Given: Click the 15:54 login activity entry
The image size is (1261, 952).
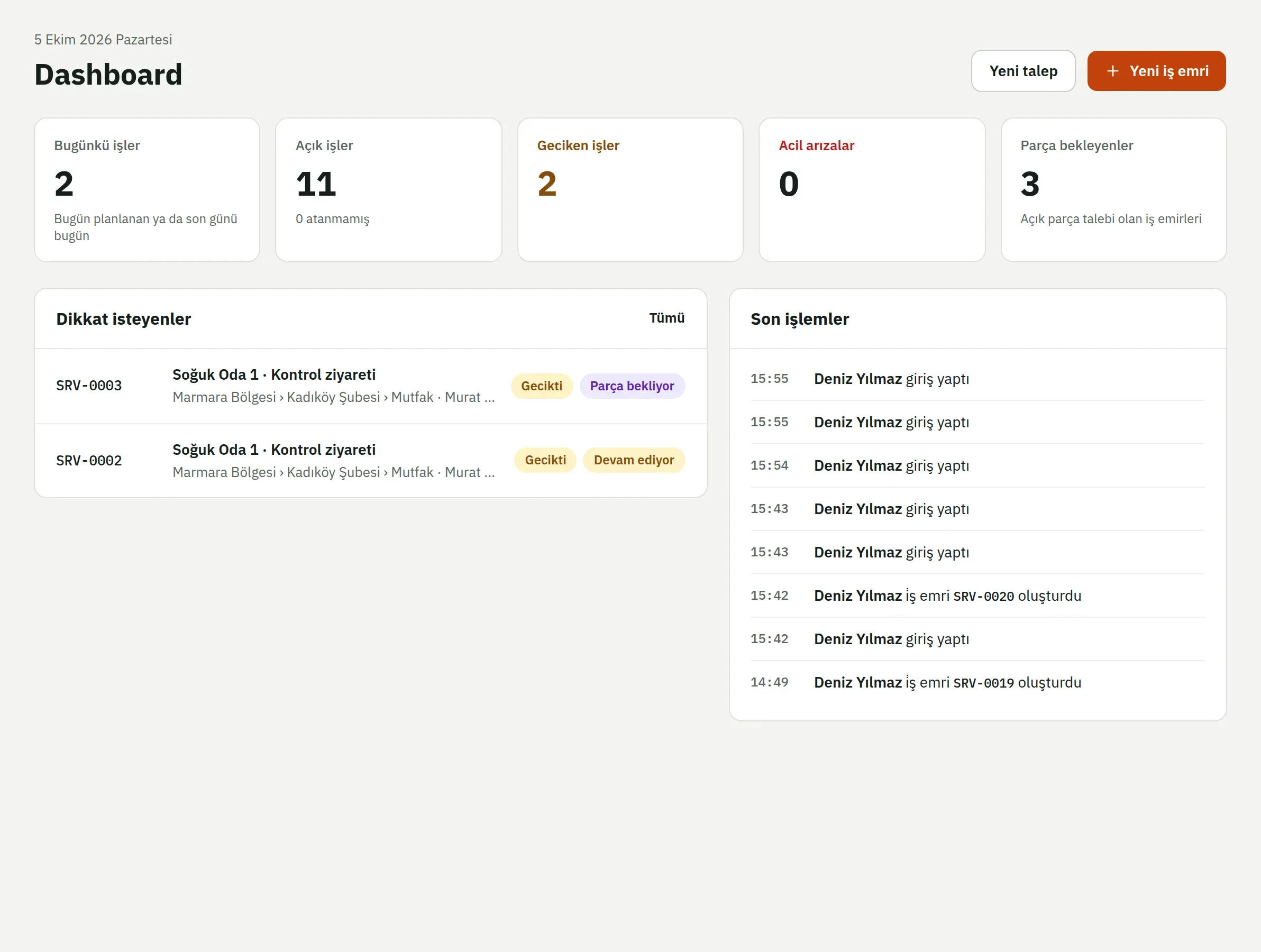Looking at the screenshot, I should click(977, 466).
